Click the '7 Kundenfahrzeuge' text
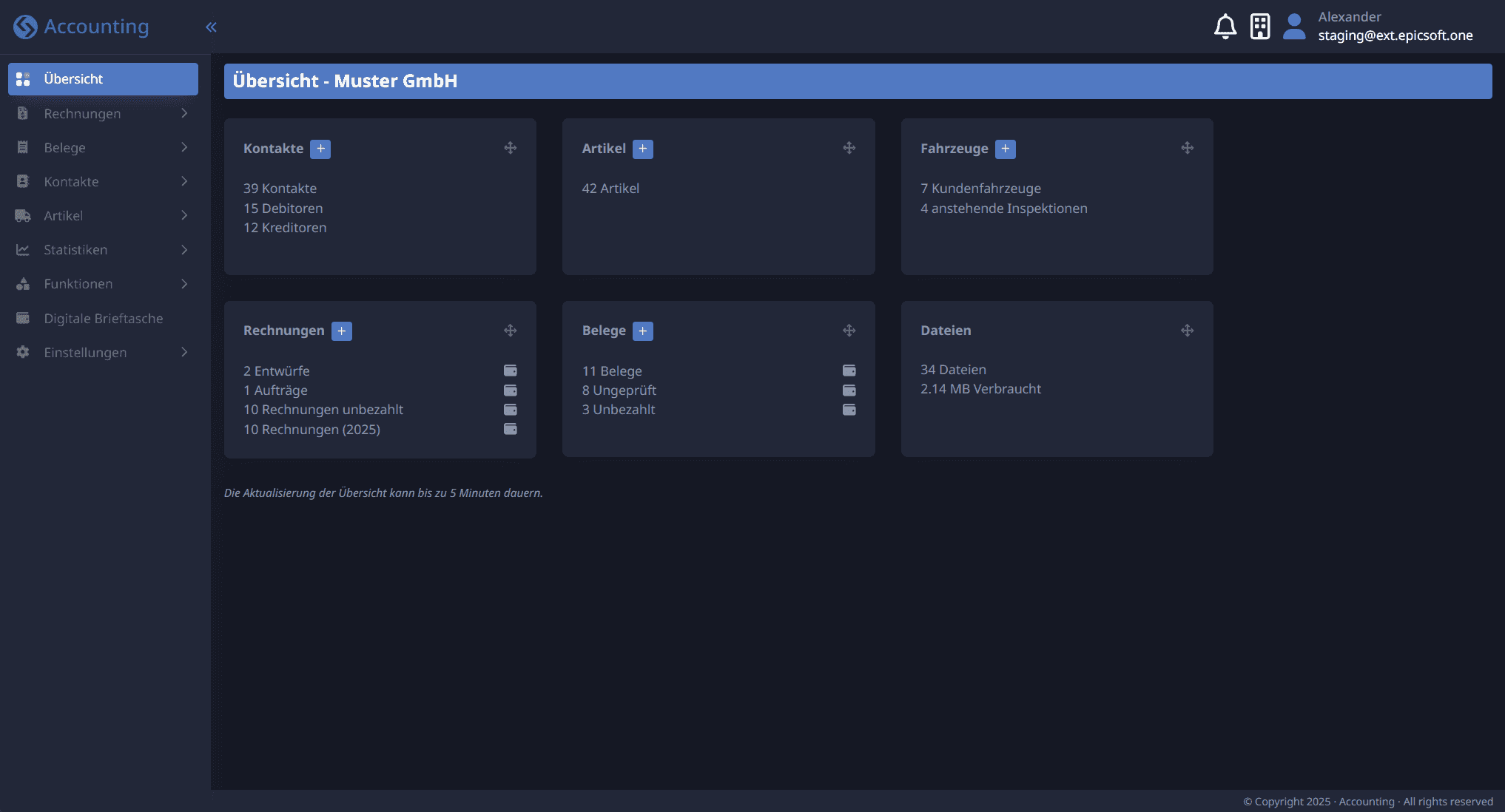 pos(980,189)
